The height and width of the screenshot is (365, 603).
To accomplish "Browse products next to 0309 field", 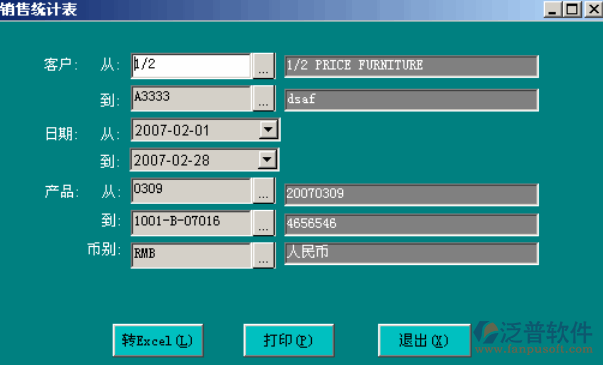I will pyautogui.click(x=263, y=190).
